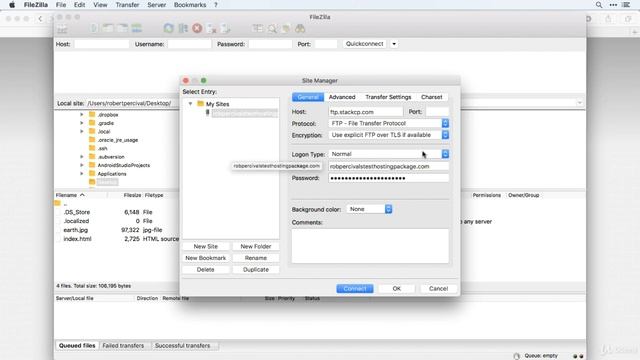
Task: Click the New Site button
Action: point(206,247)
